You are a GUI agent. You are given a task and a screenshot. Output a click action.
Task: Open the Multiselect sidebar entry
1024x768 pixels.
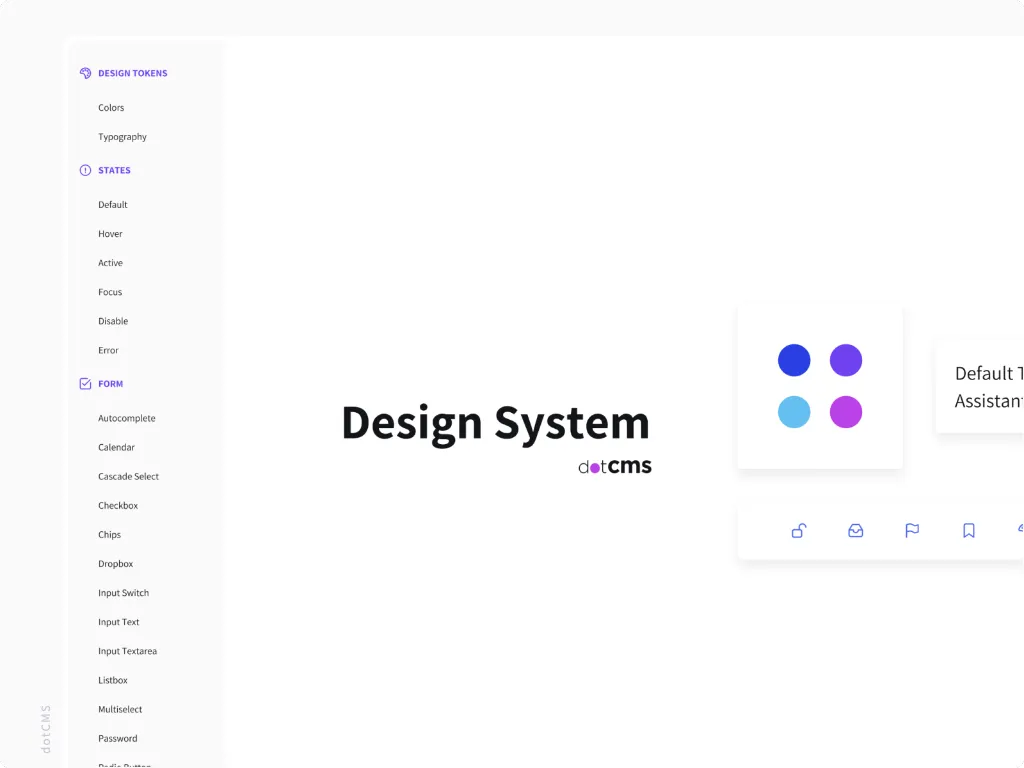120,710
